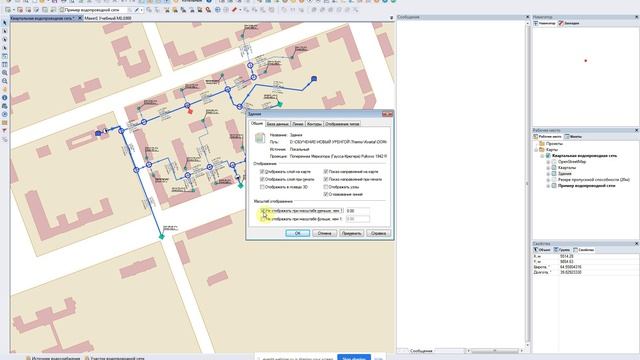Click the messages panel horizontal scrollbar
The image size is (640, 360).
click(x=495, y=351)
